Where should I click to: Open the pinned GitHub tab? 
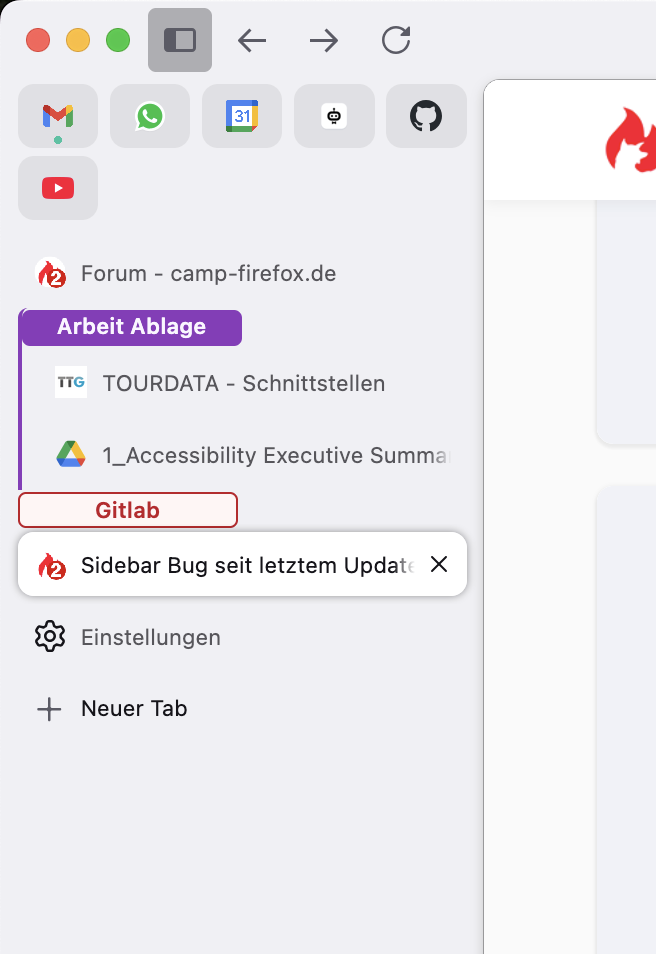point(426,116)
